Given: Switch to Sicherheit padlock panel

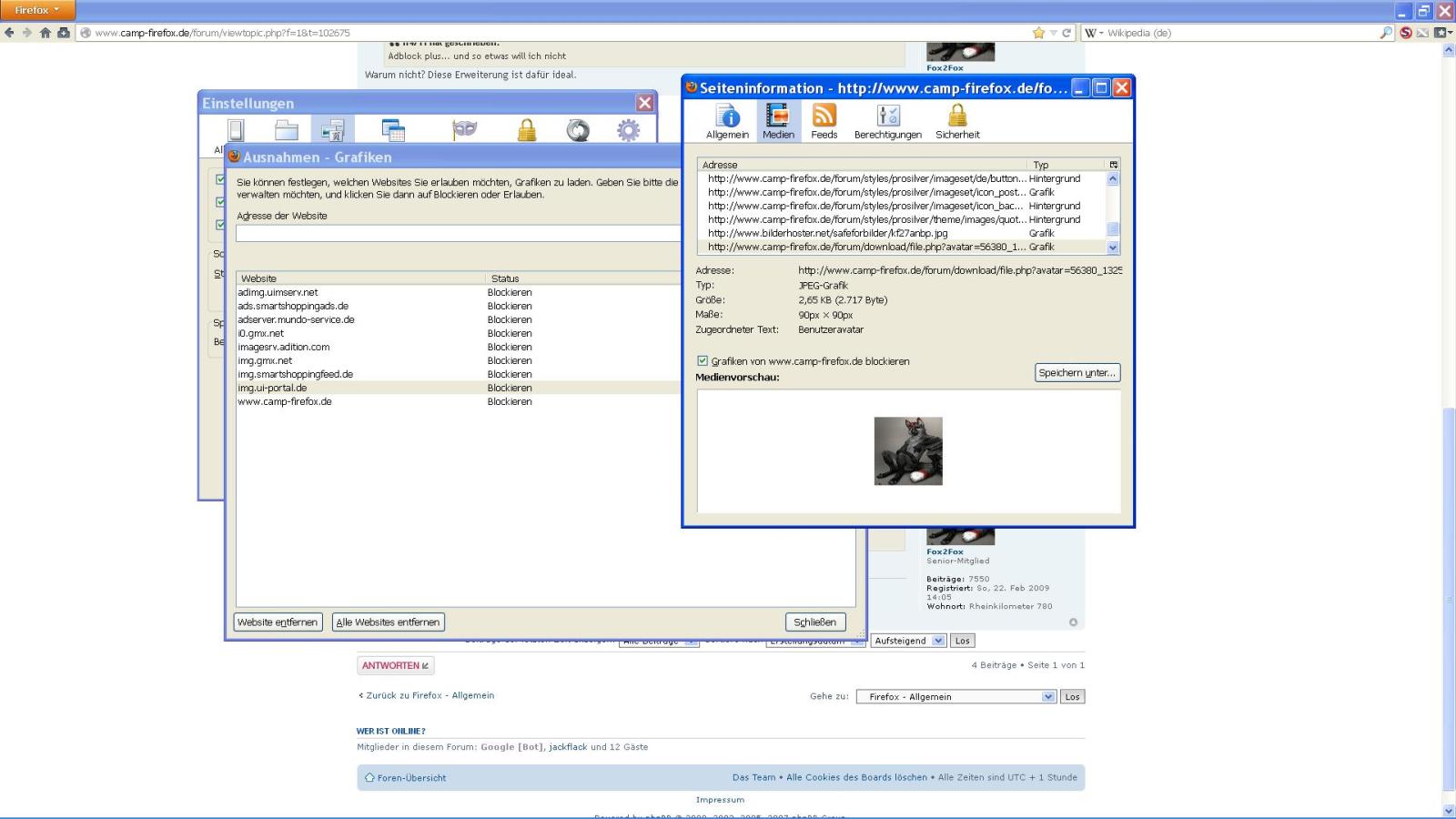Looking at the screenshot, I should [957, 121].
